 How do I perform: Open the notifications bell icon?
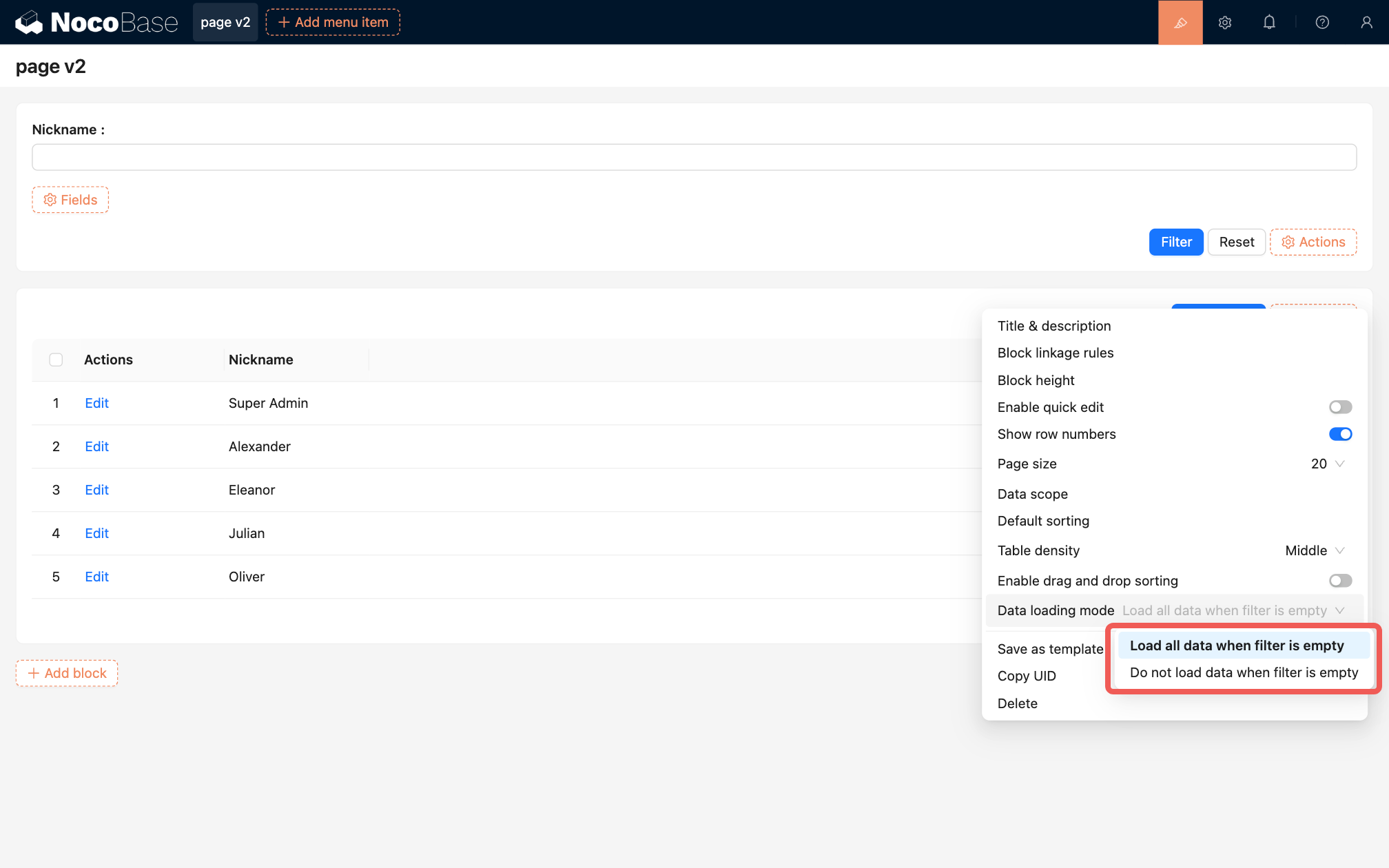pos(1269,22)
